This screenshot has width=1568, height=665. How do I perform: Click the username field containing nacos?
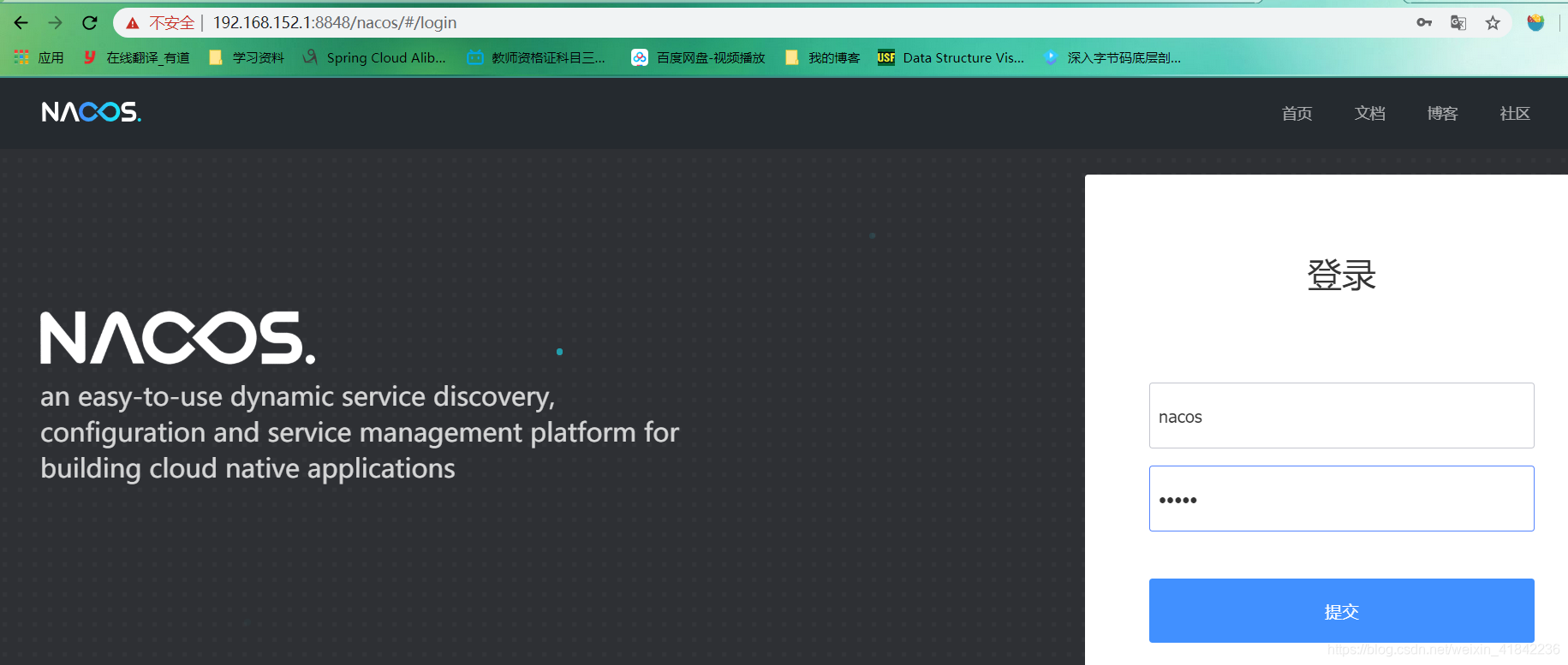[1341, 416]
